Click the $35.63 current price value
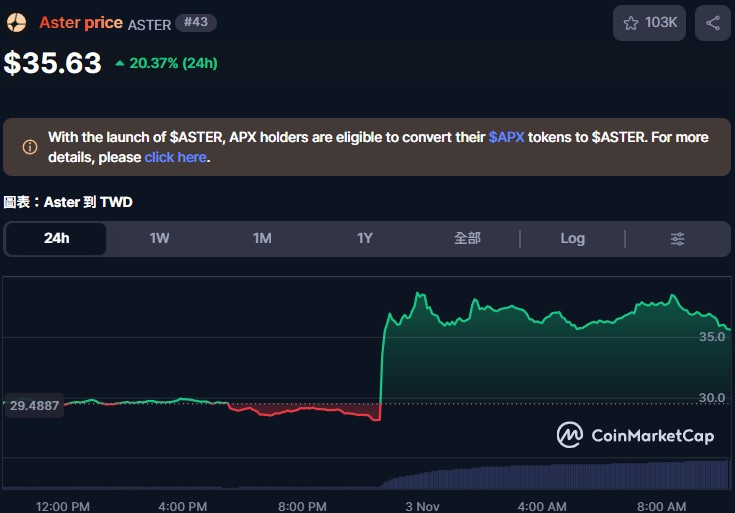735x513 pixels. tap(53, 63)
